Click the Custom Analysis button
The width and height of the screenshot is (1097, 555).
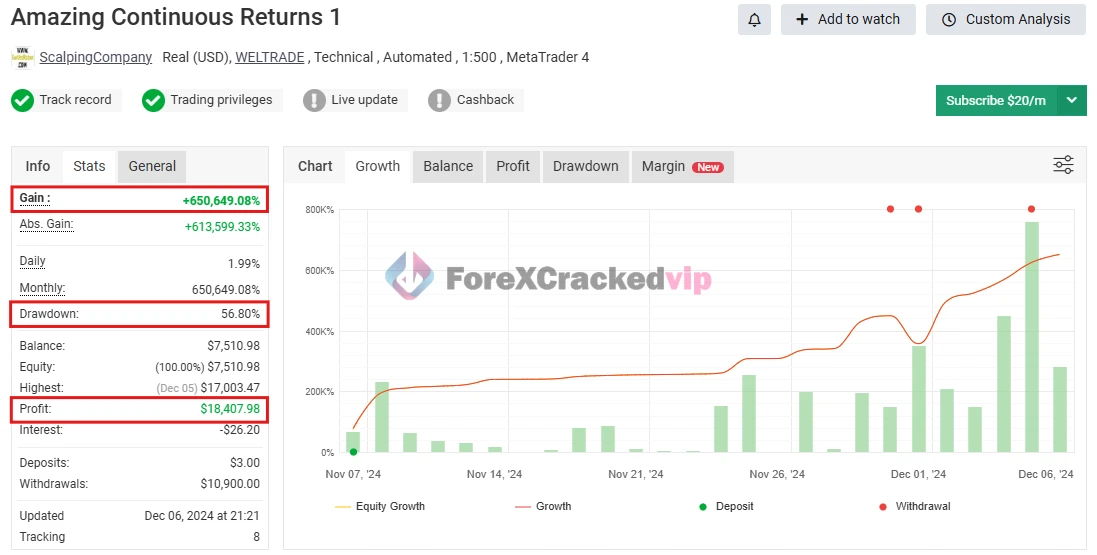click(1006, 19)
